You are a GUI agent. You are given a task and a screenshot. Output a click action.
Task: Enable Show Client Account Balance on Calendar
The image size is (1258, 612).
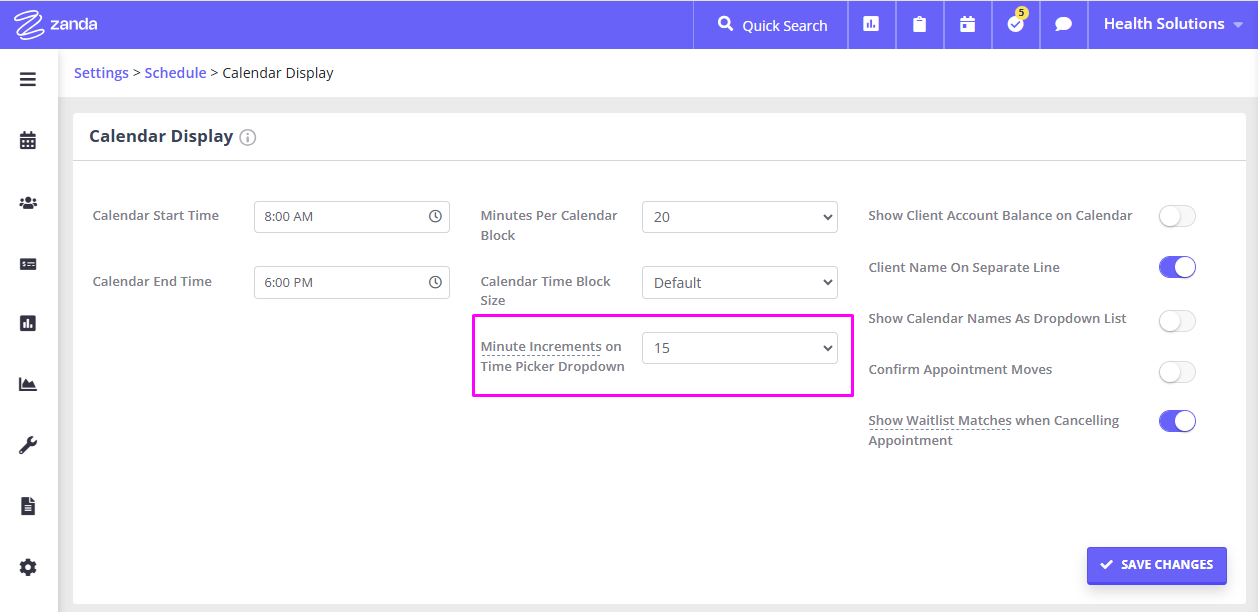click(x=1177, y=216)
